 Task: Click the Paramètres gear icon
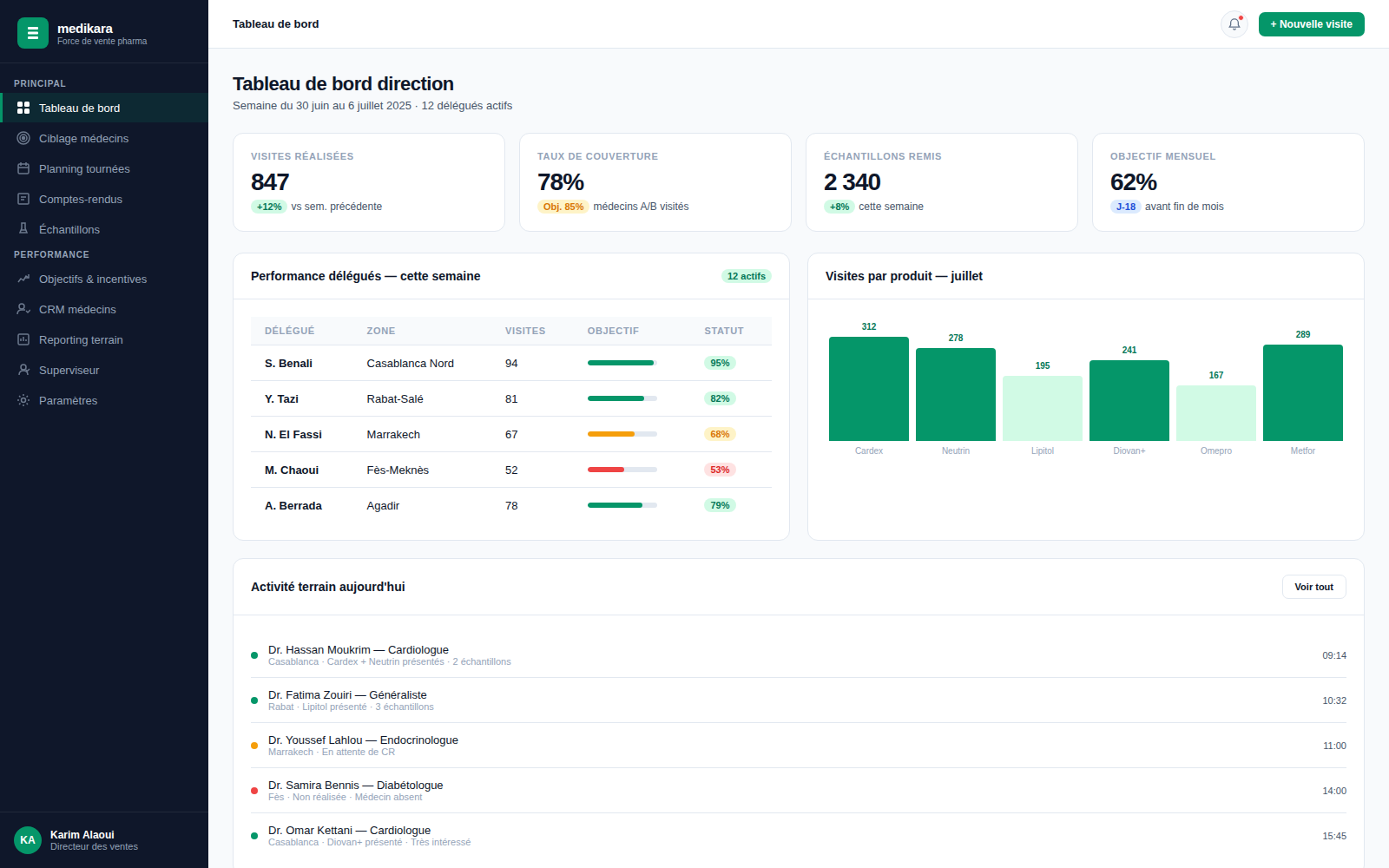point(23,400)
